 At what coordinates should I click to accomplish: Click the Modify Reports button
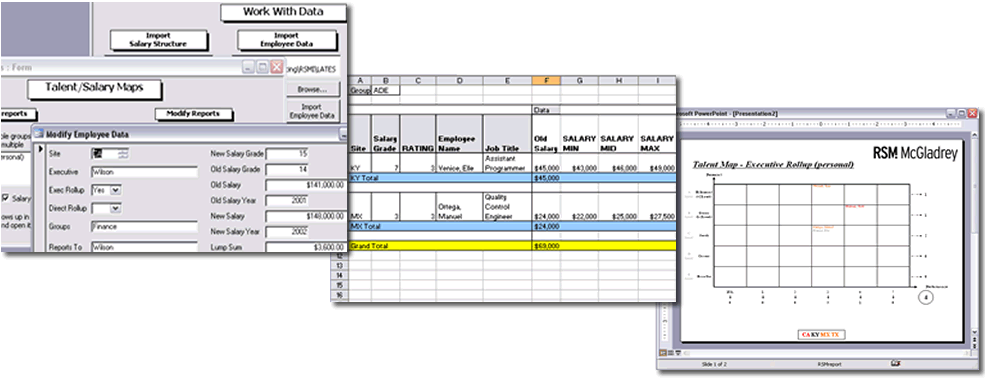[x=193, y=114]
